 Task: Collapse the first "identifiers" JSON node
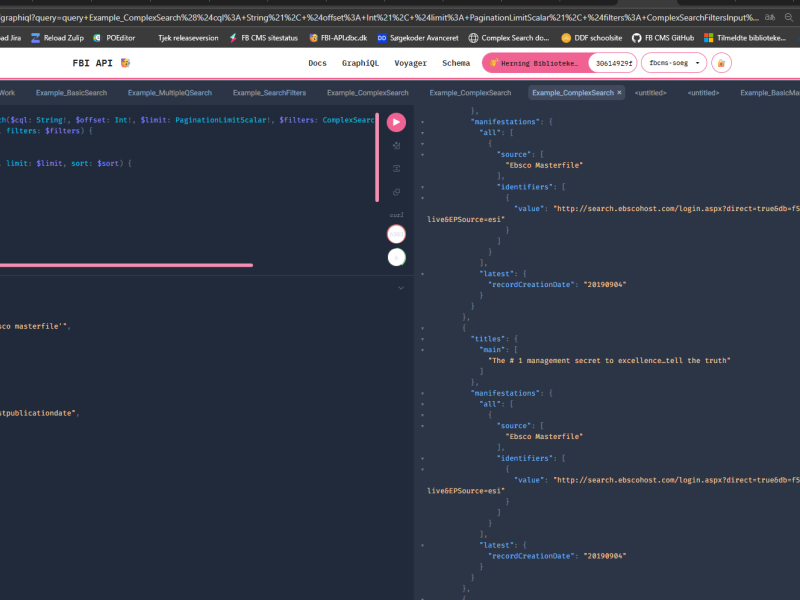pos(423,186)
